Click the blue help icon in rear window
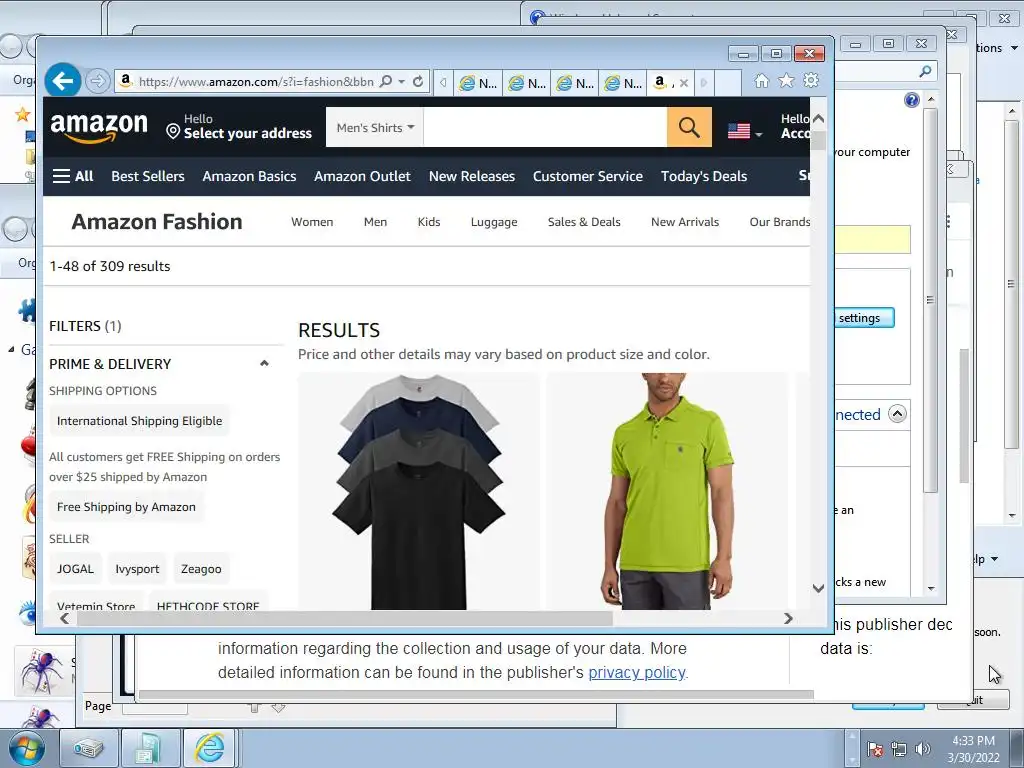Screen dimensions: 1024x768 [912, 100]
